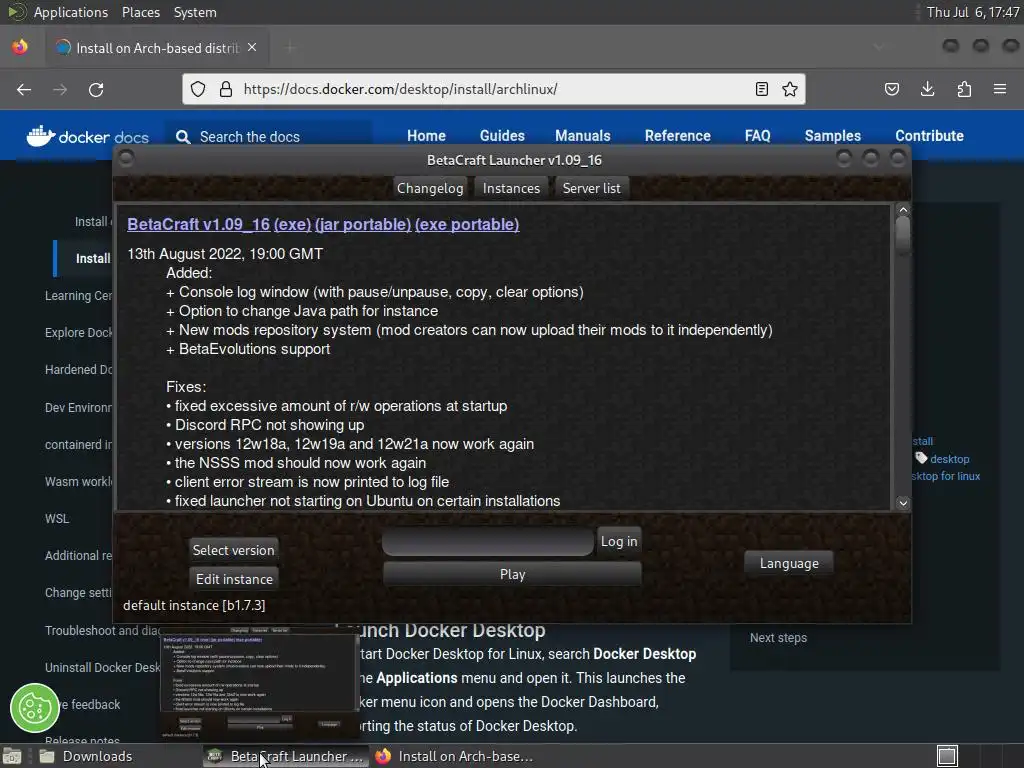Open the System menu
This screenshot has width=1024, height=768.
[x=195, y=12]
